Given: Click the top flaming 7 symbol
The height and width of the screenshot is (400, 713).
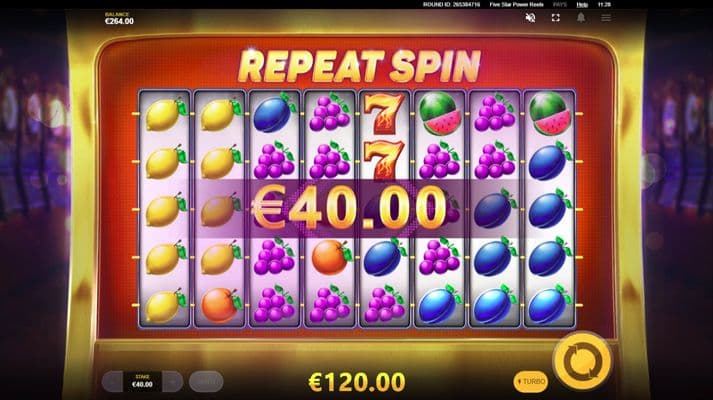Looking at the screenshot, I should tap(385, 113).
